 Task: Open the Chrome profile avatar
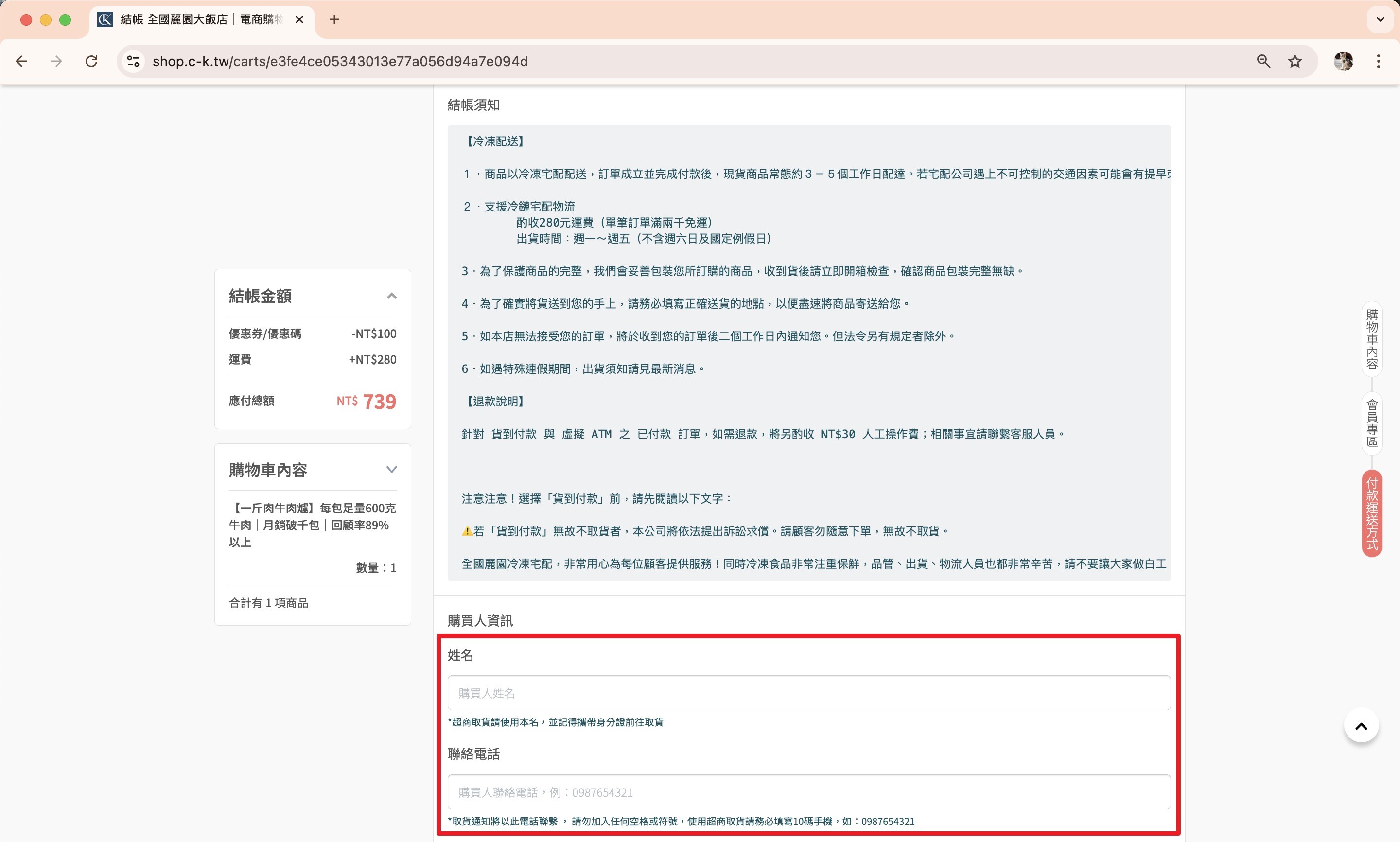point(1343,61)
